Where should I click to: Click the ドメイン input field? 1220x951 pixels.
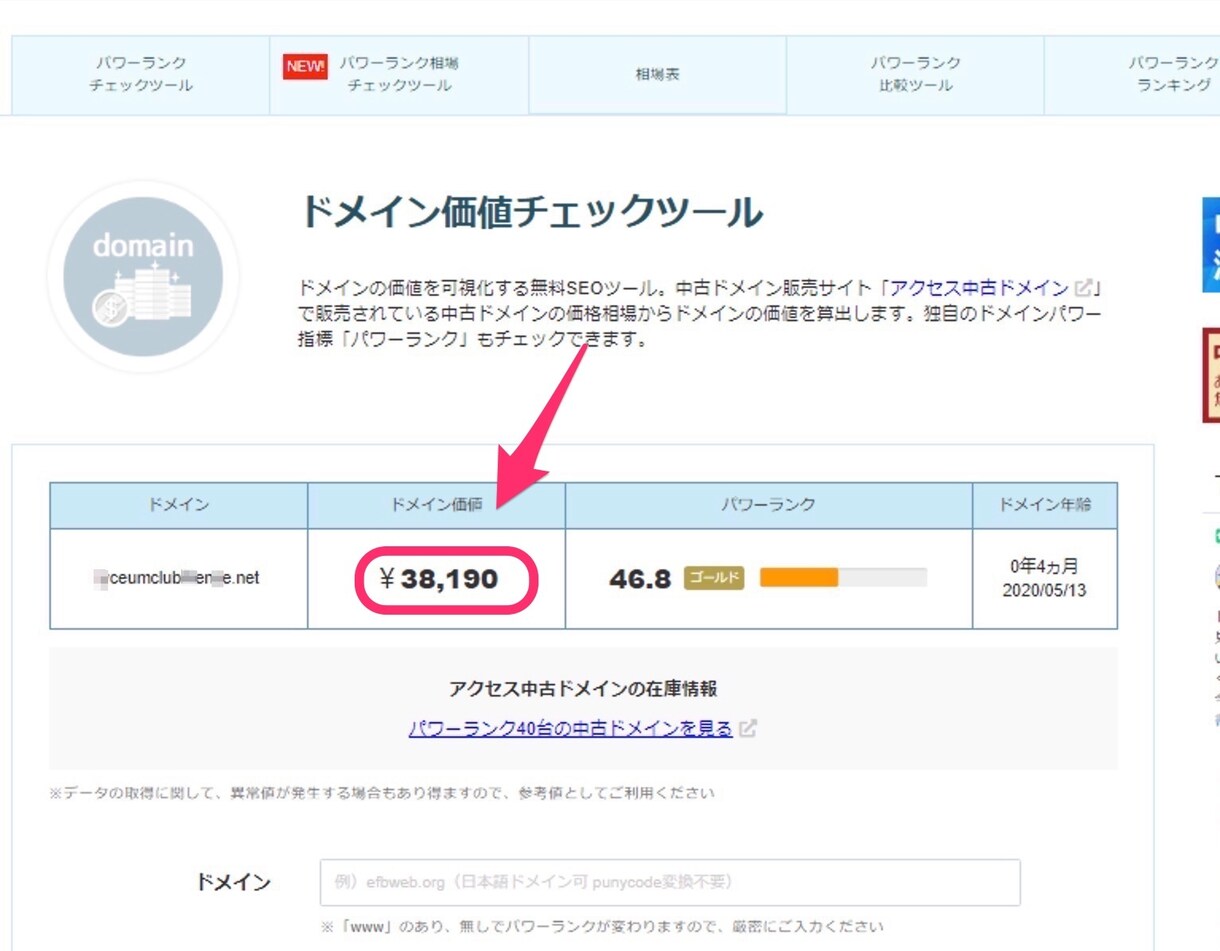coord(670,882)
